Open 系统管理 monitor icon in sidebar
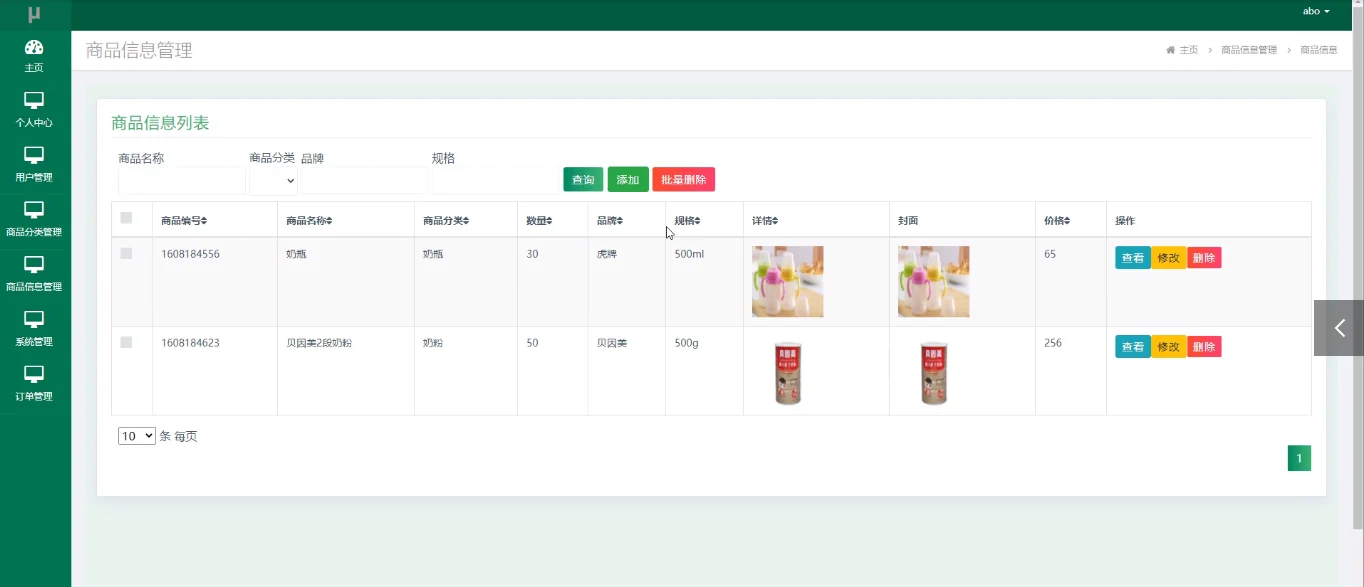Screen dimensions: 1364x587 coord(34,320)
